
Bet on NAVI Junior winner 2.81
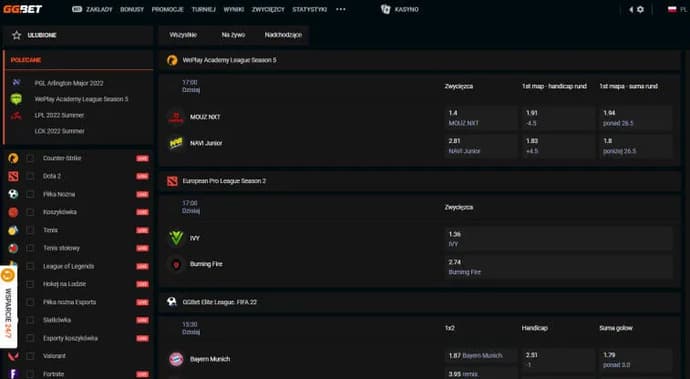tap(481, 146)
